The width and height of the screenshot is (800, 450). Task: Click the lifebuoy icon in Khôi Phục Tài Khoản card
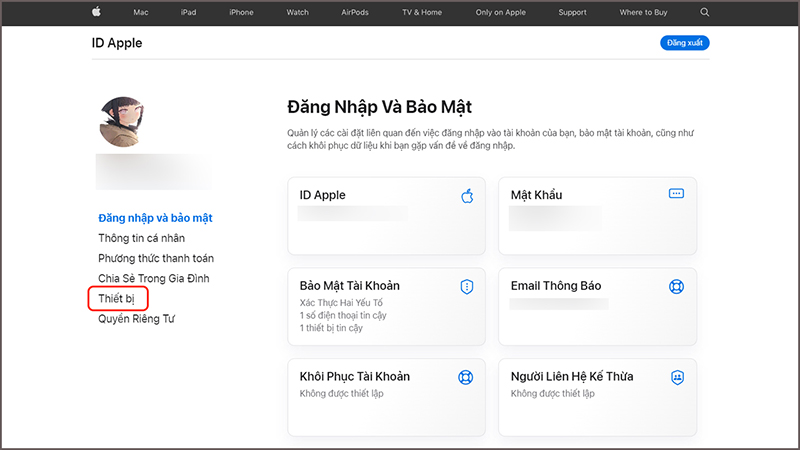point(465,378)
